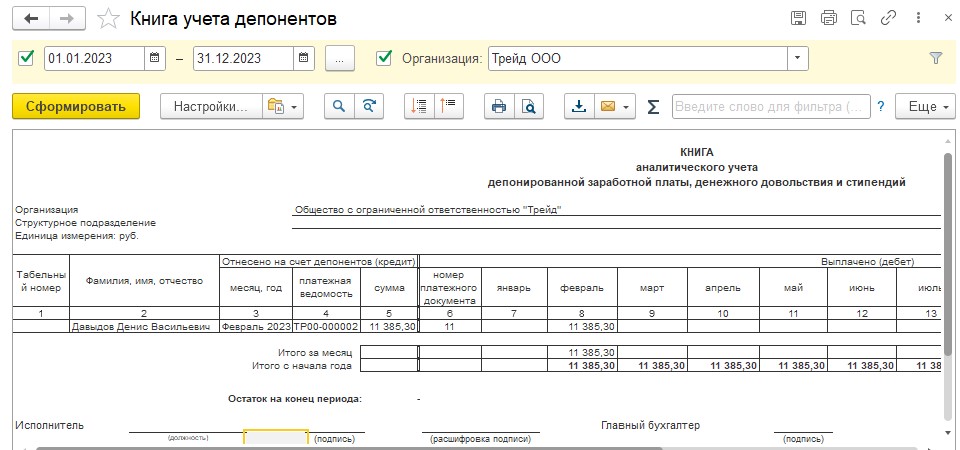The width and height of the screenshot is (960, 450).
Task: Go back with the left arrow button
Action: pos(31,18)
